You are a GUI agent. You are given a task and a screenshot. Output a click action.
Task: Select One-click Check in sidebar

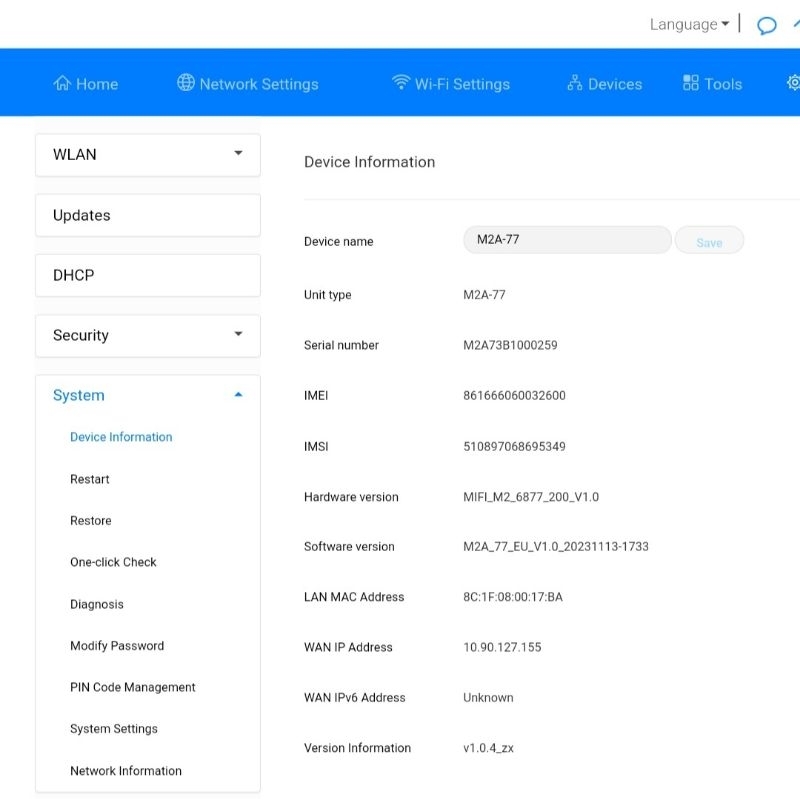coord(113,563)
